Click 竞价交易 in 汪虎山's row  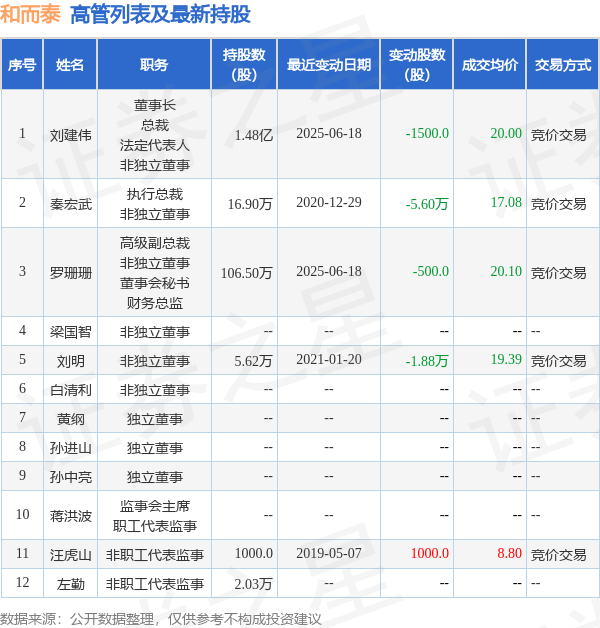click(558, 556)
